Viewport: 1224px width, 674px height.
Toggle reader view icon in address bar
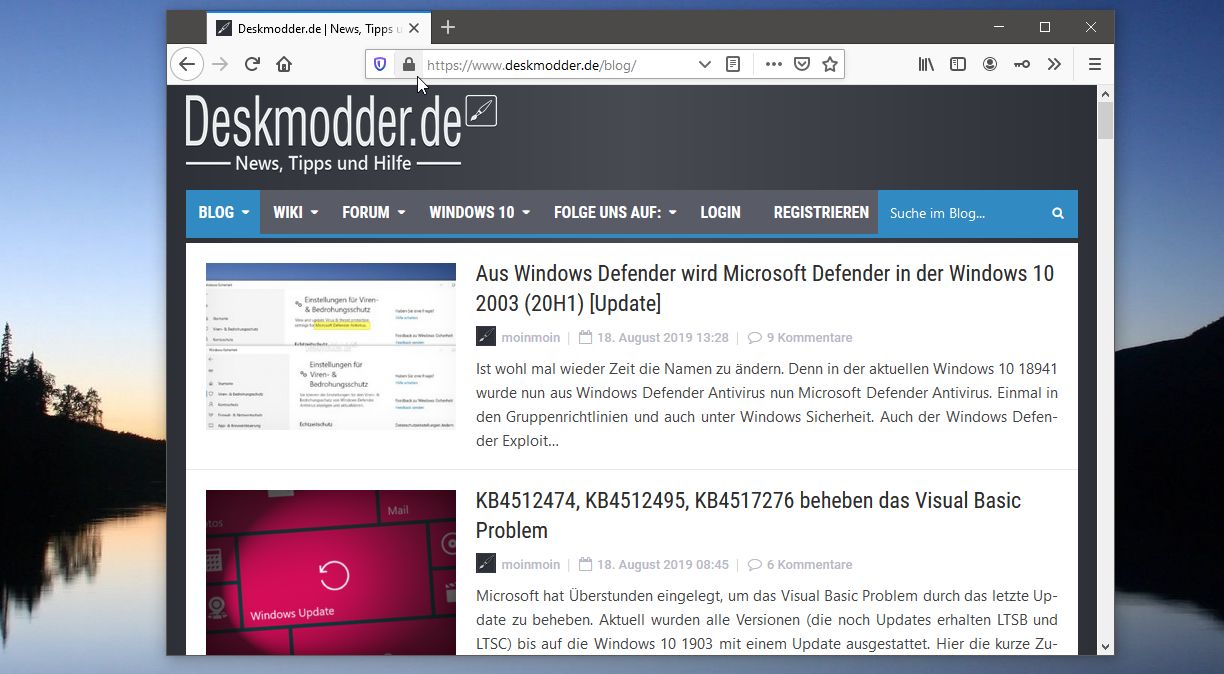click(733, 64)
